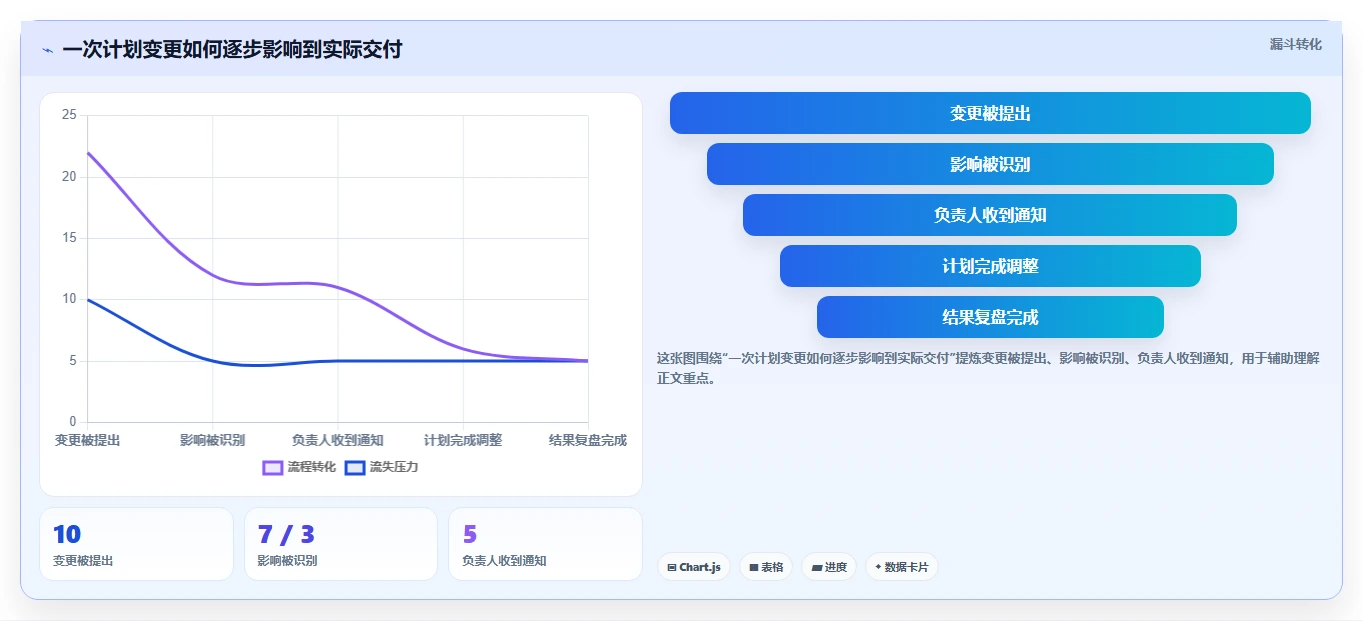This screenshot has width=1363, height=621.
Task: Select the 变更被提出 funnel stage bar
Action: coord(990,113)
